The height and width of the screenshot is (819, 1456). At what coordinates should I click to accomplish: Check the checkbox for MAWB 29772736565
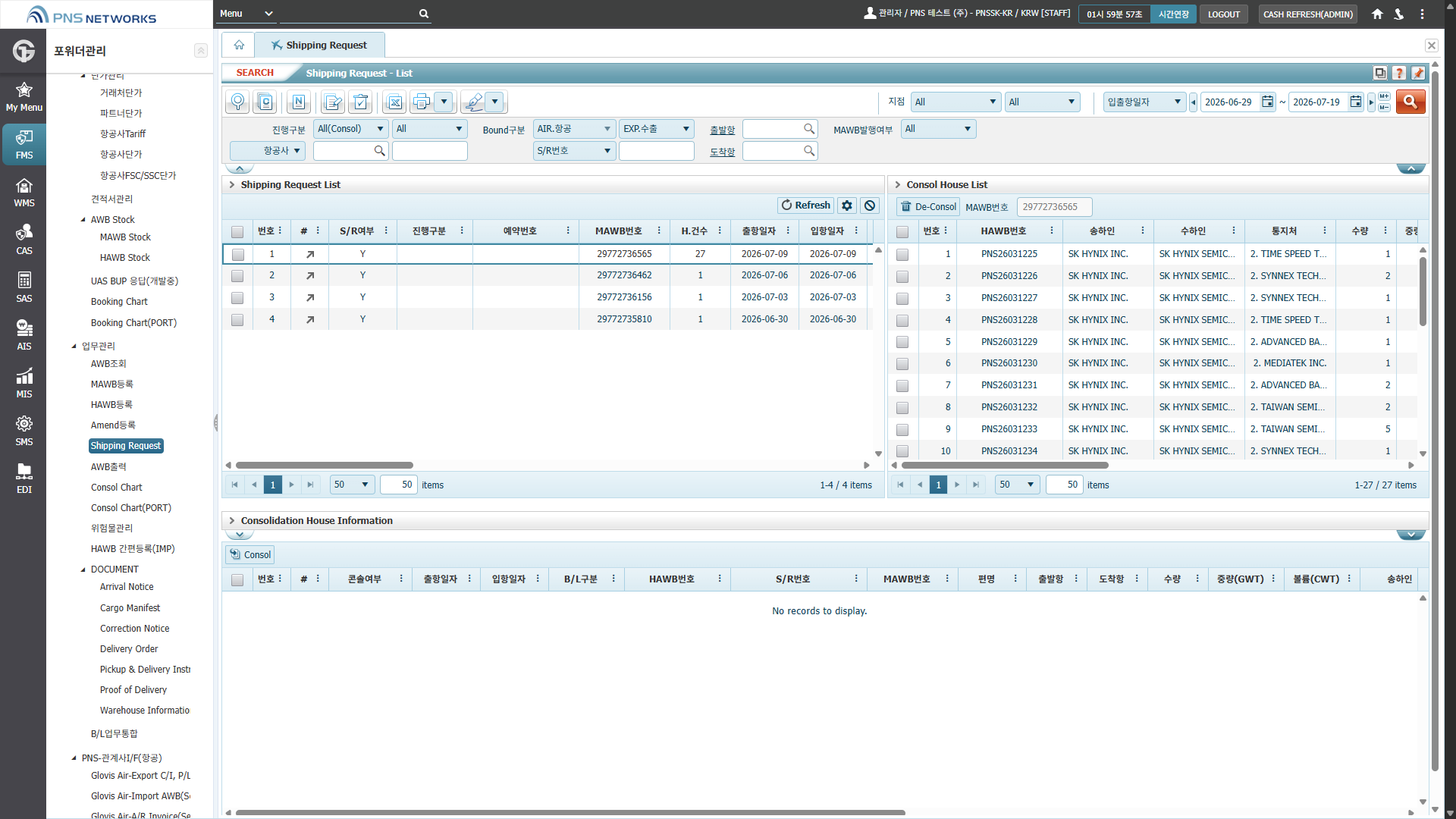tap(237, 255)
